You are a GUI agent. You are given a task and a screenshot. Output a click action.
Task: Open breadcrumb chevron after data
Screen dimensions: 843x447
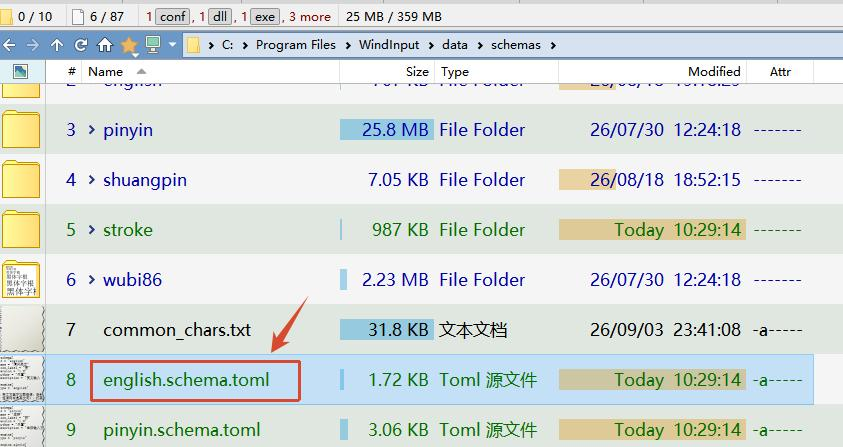click(x=480, y=46)
